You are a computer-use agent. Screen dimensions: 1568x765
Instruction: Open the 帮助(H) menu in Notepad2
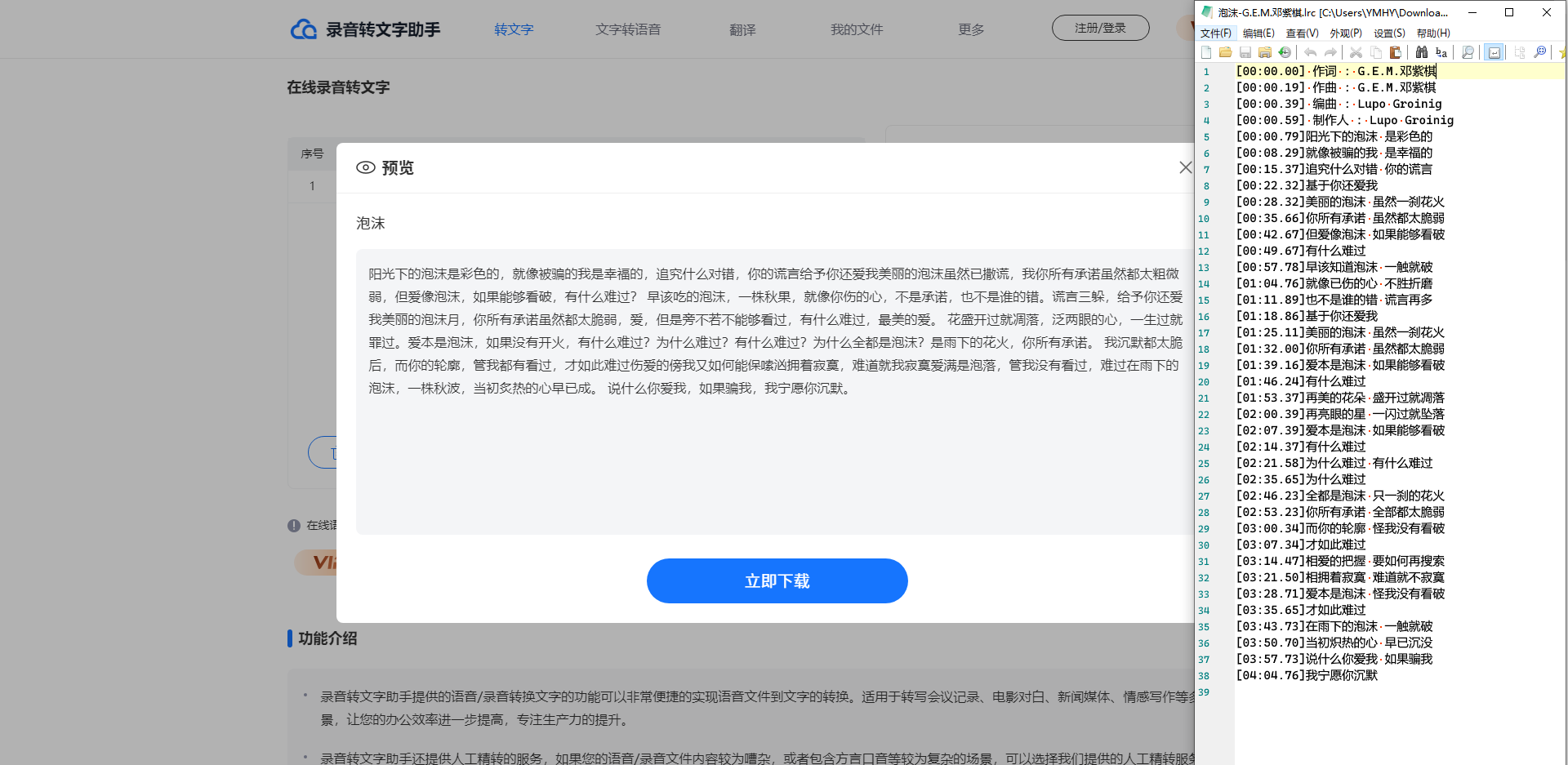pos(1433,33)
